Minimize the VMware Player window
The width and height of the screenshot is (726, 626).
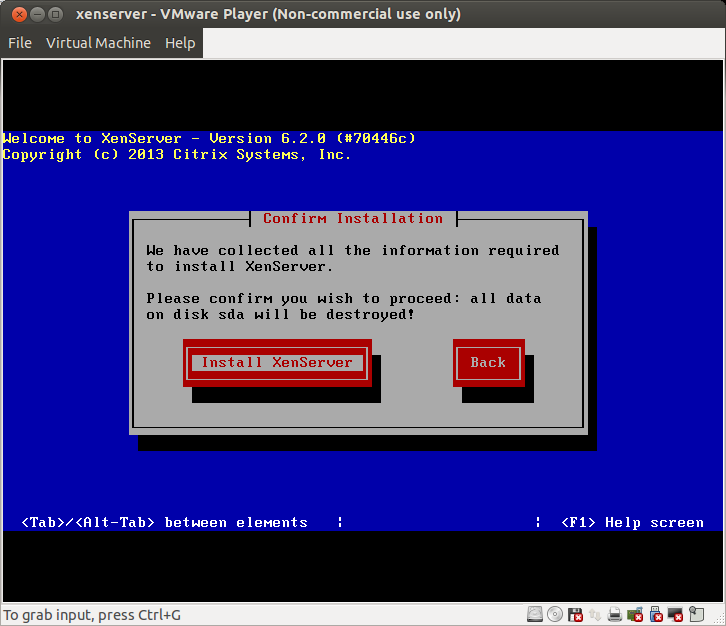[x=37, y=14]
